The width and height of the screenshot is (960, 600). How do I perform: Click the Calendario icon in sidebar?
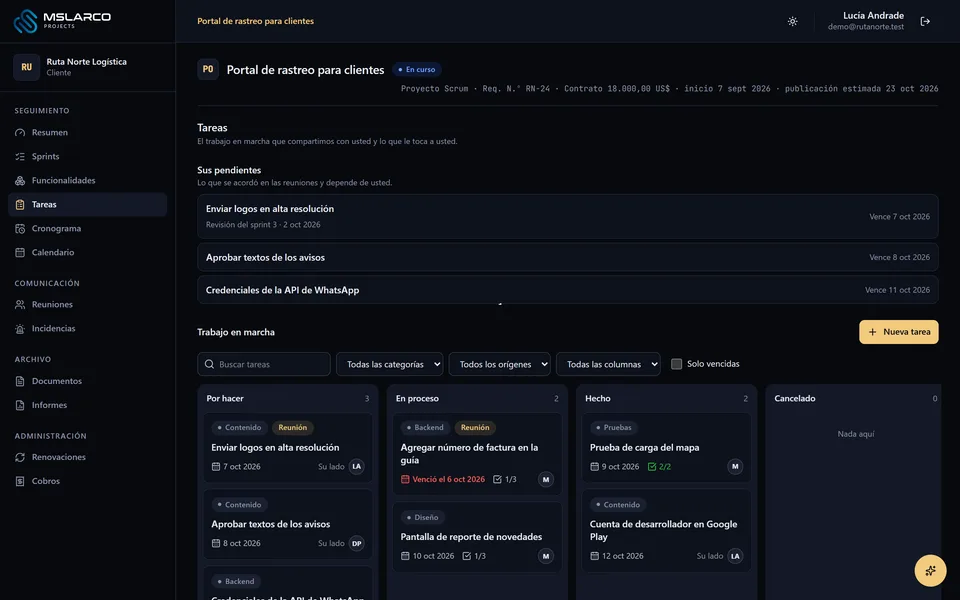coord(20,252)
